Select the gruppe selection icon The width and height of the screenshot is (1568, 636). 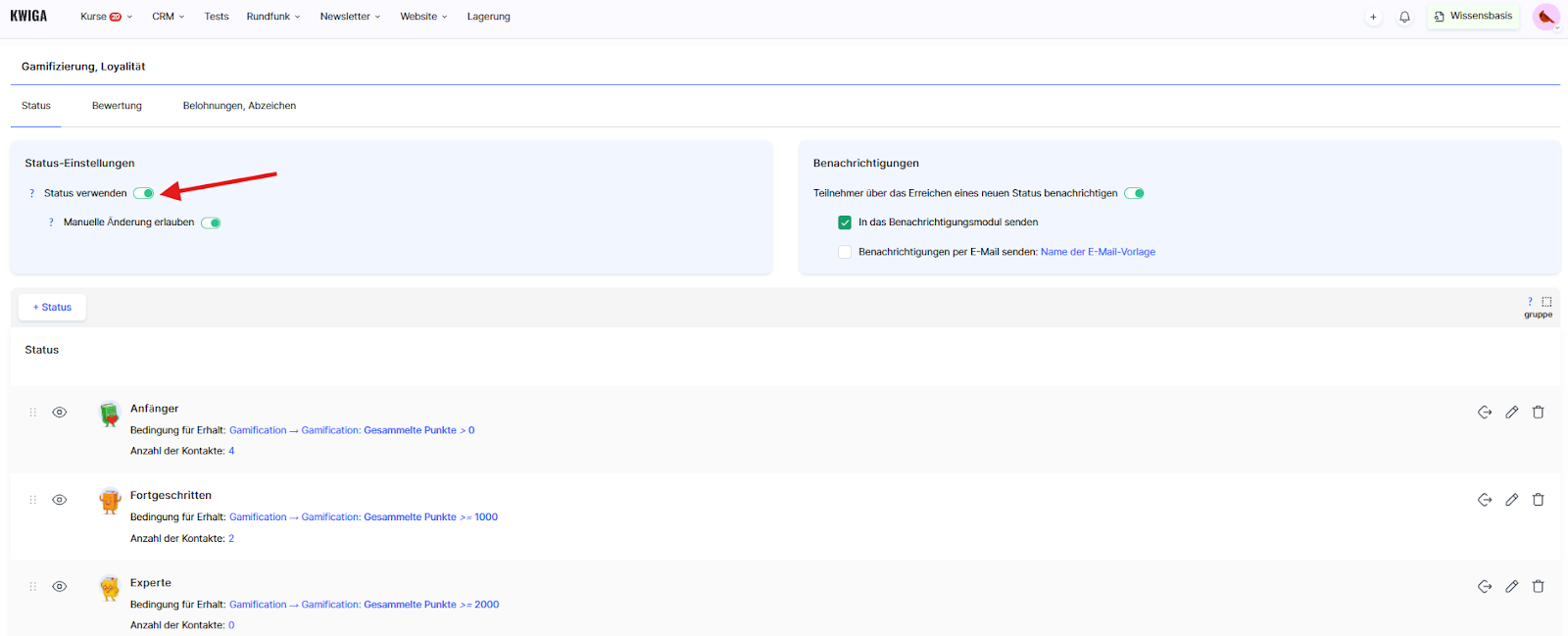click(1546, 302)
